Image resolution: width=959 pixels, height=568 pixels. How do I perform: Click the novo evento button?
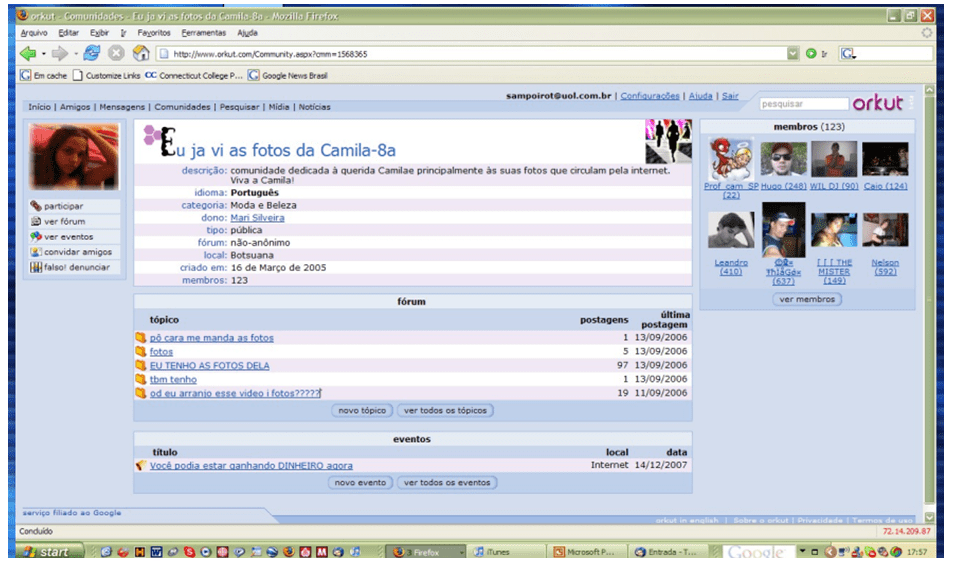point(360,483)
